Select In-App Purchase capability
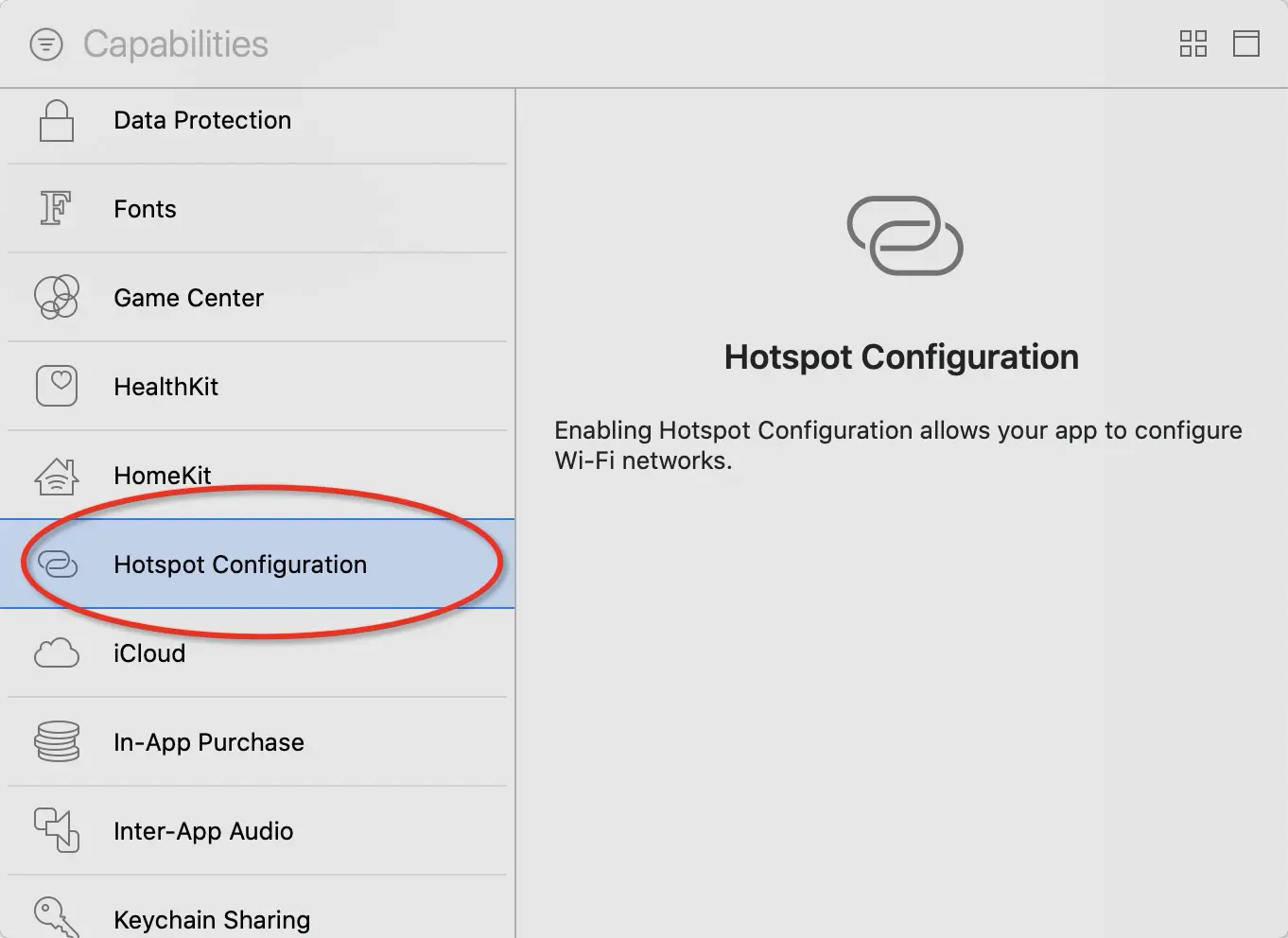Screen dimensions: 1288x938 (209, 742)
